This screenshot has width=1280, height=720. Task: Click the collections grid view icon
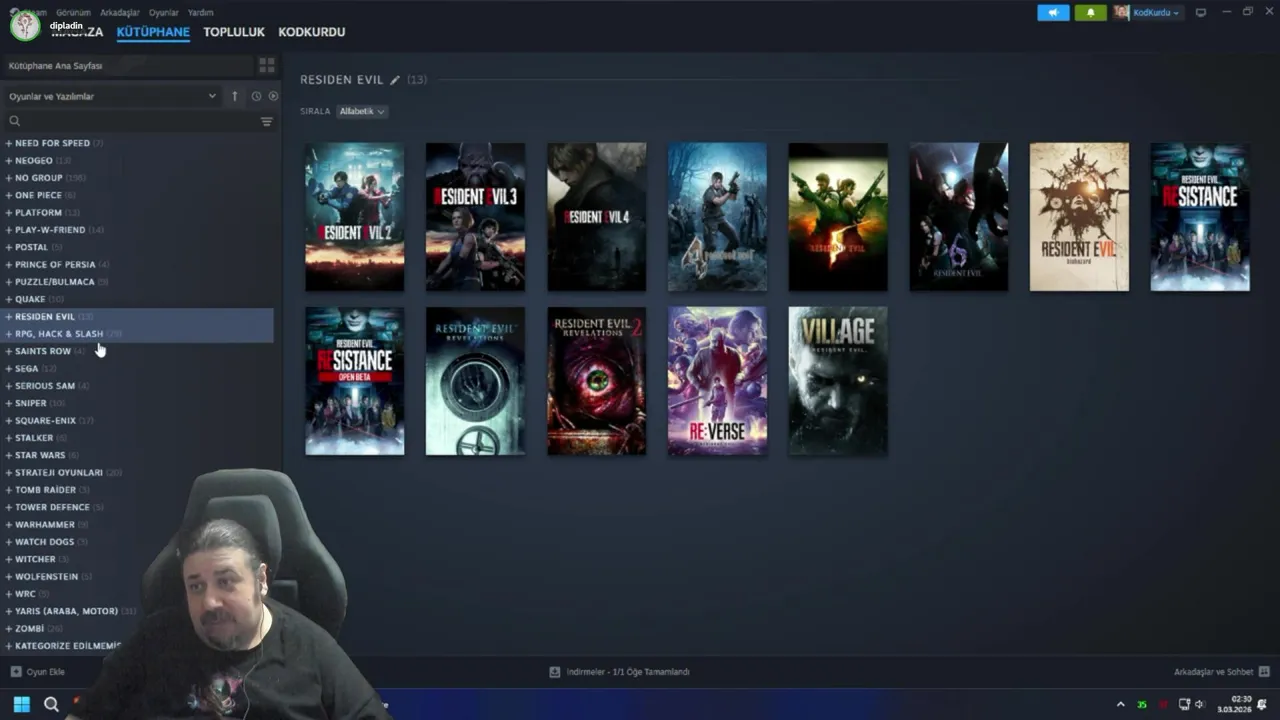(266, 65)
